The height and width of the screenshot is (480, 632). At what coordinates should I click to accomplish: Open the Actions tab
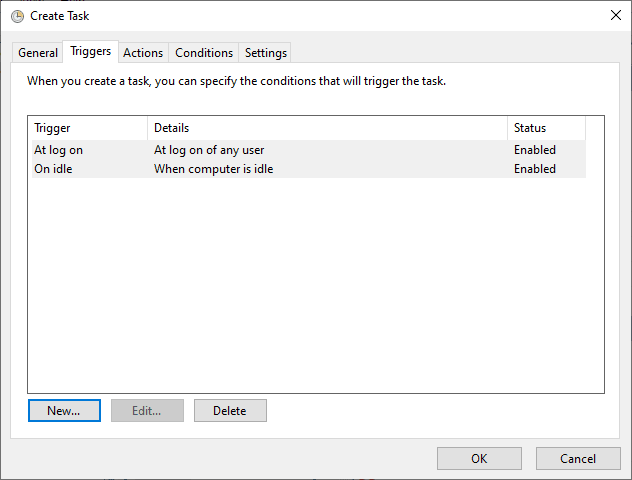[143, 53]
